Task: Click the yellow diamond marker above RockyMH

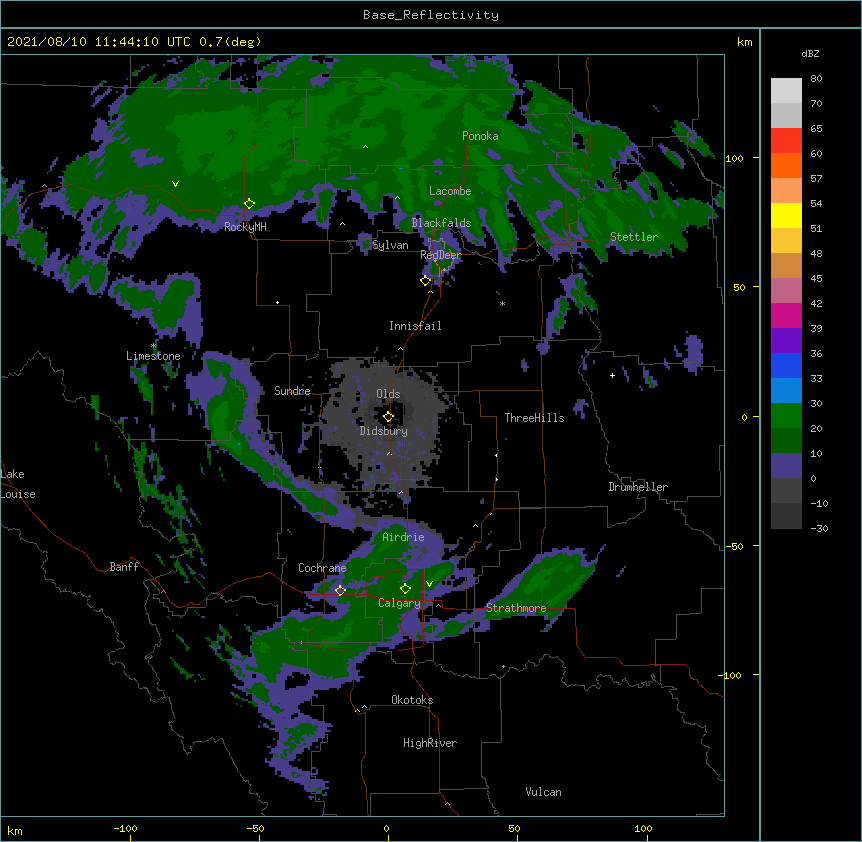Action: coord(249,204)
